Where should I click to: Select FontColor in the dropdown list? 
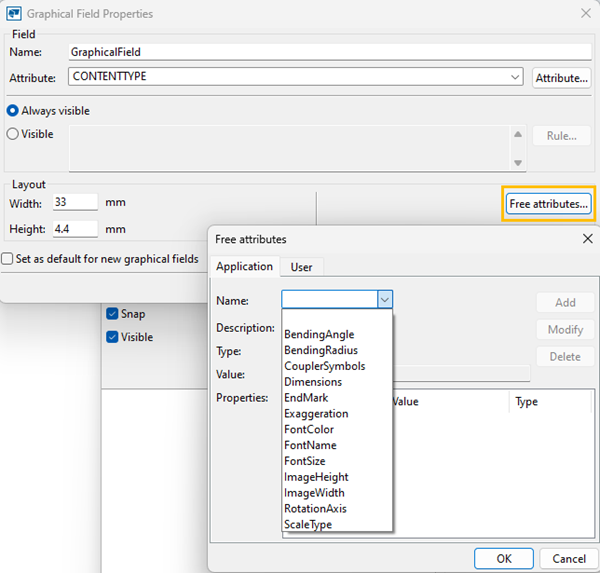click(309, 429)
